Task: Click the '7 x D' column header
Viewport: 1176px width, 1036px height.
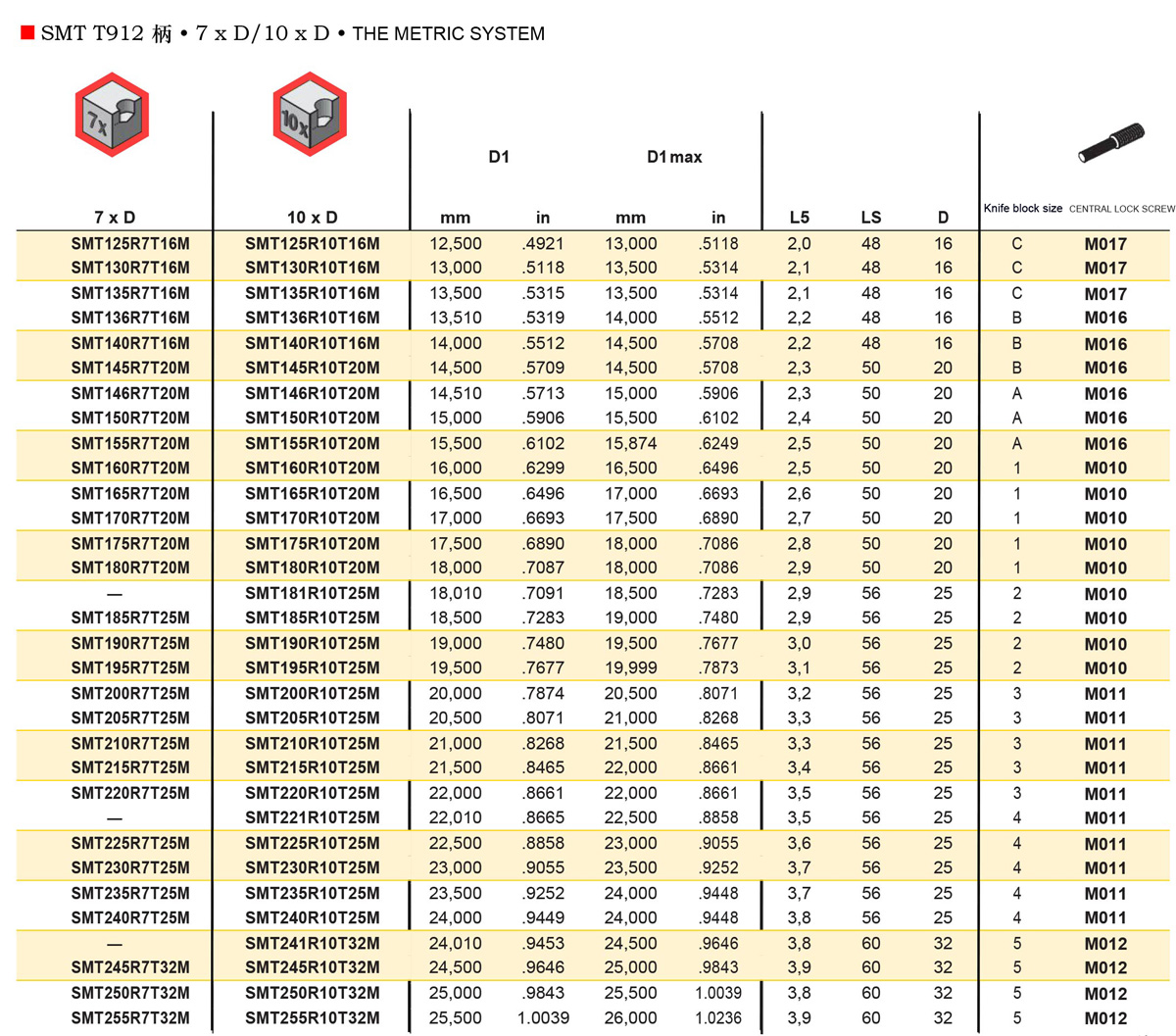Action: pos(115,218)
